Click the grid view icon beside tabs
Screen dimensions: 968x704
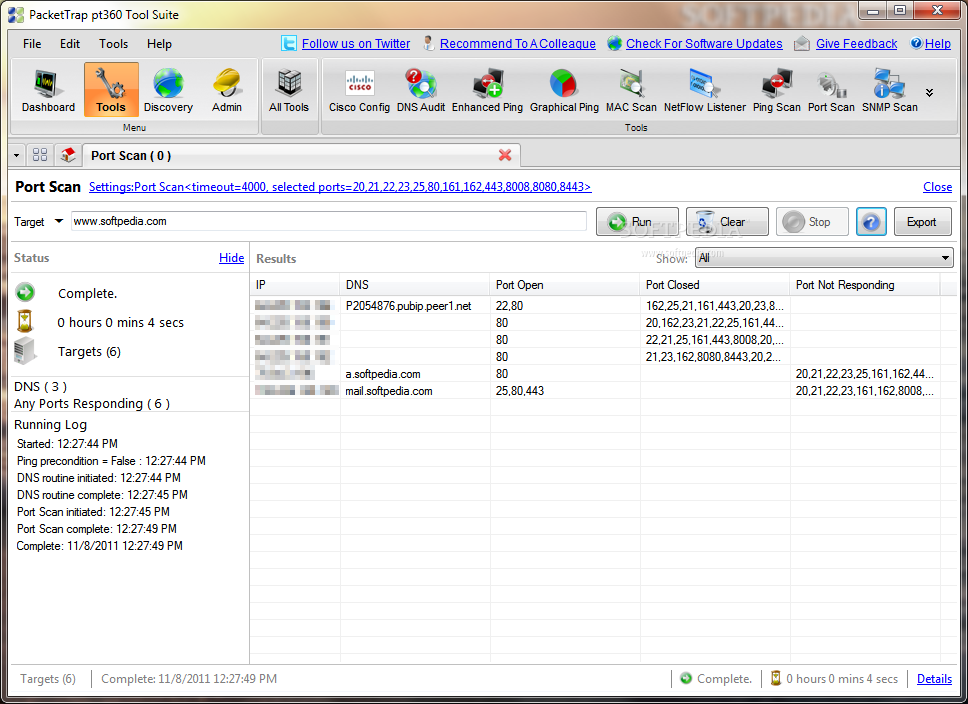40,154
